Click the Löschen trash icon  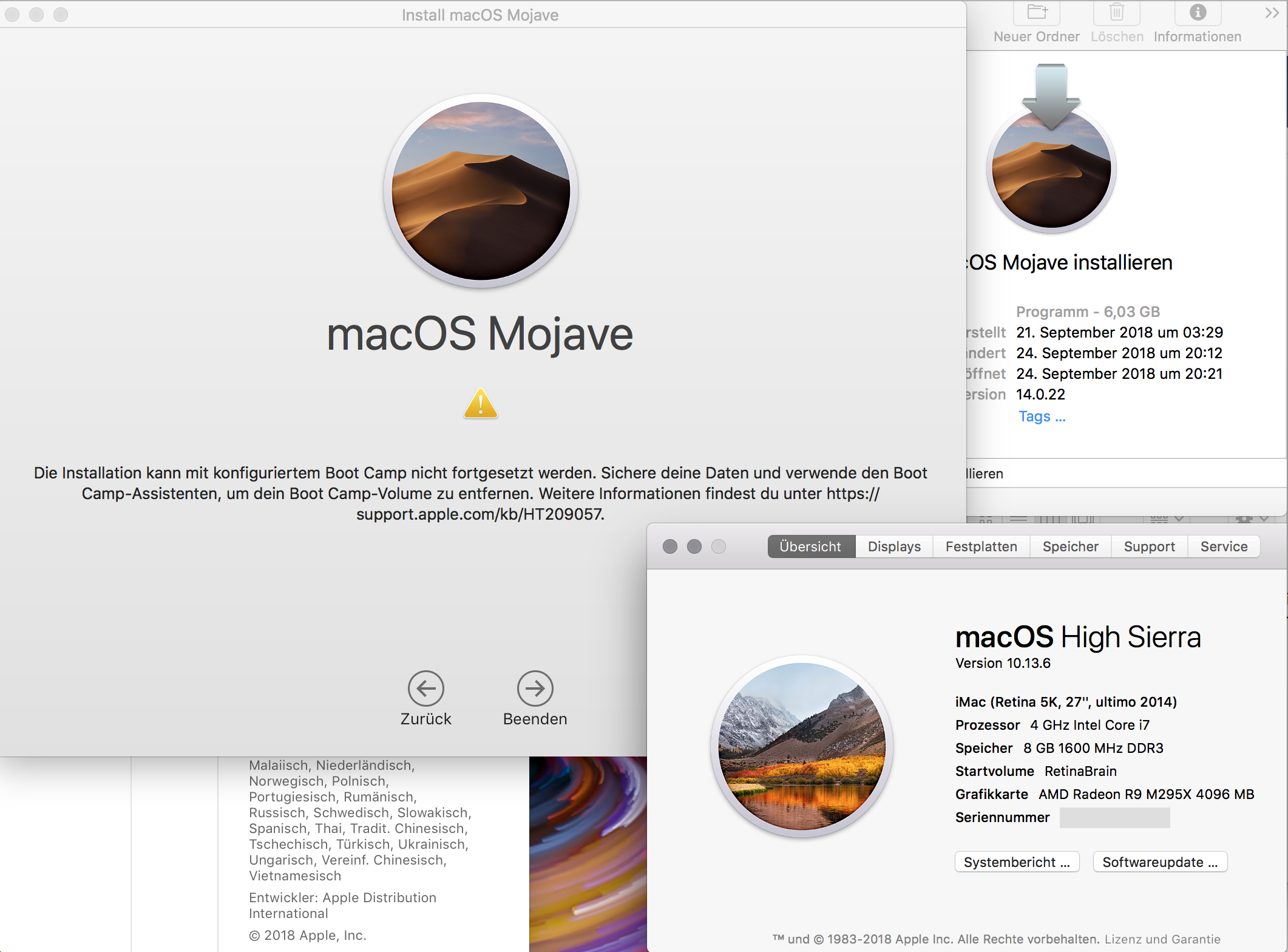click(1116, 12)
